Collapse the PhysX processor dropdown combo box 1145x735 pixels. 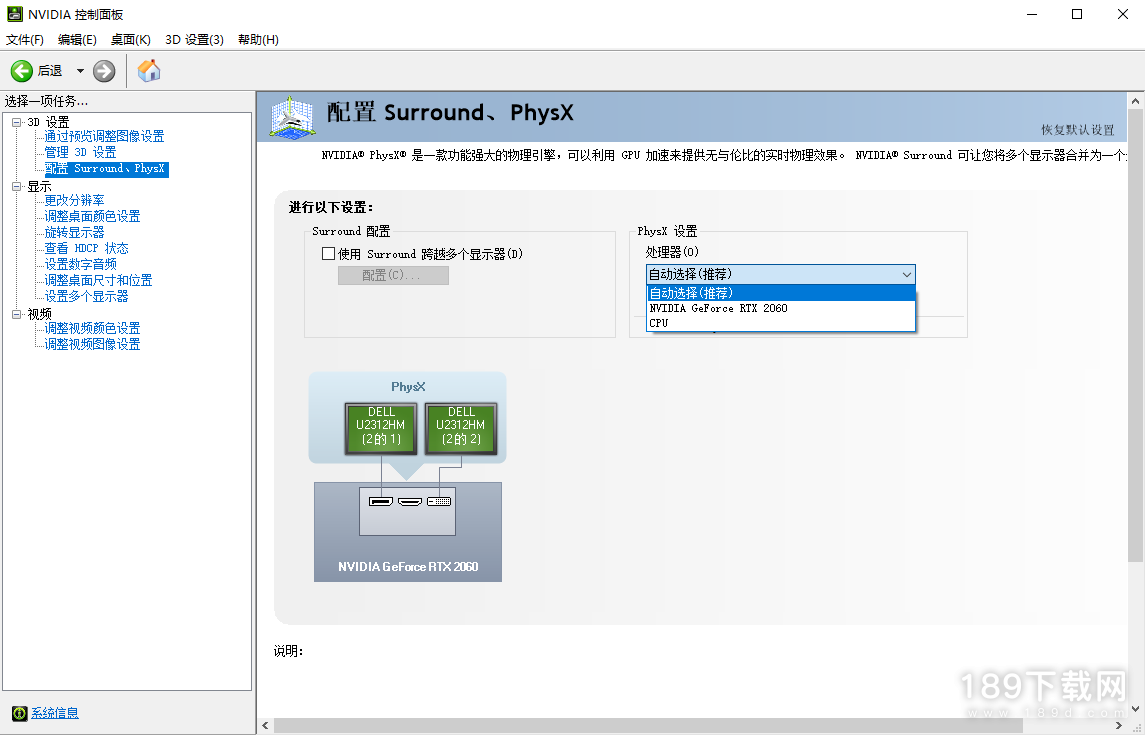tap(906, 275)
